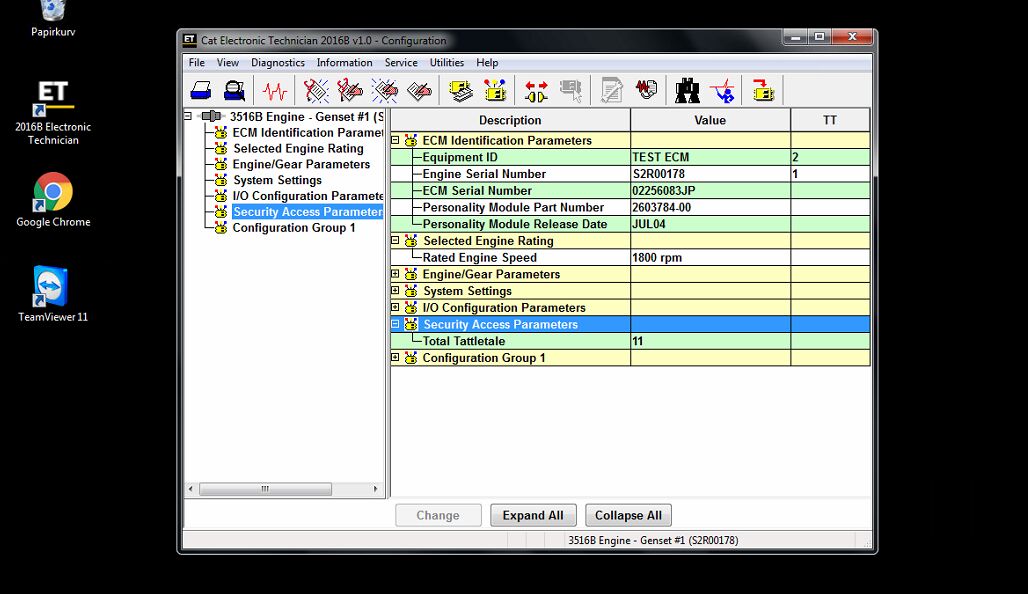Click the Description column header
Screen dimensions: 1028x594
[x=510, y=120]
